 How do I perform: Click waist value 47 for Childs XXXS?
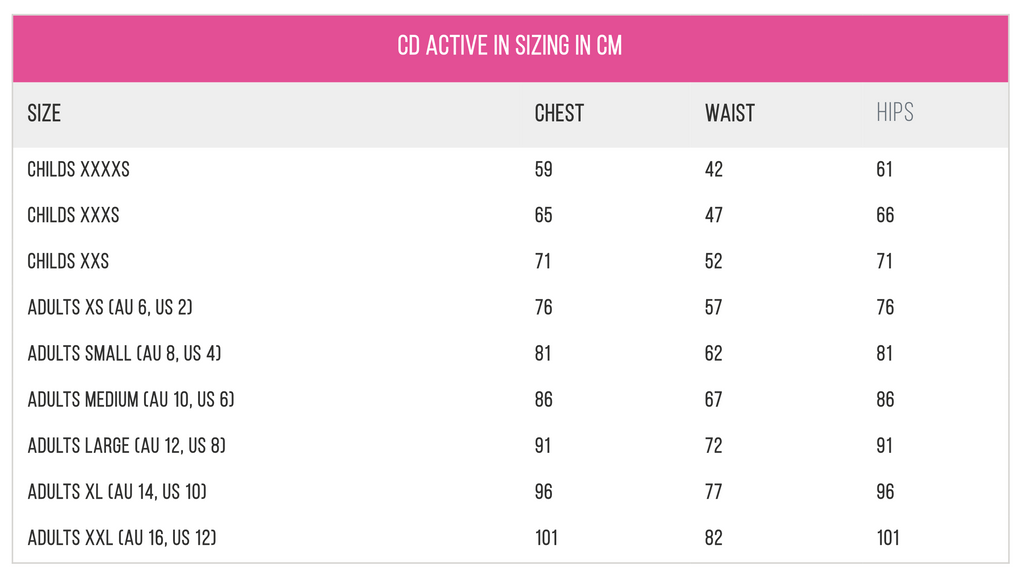714,215
